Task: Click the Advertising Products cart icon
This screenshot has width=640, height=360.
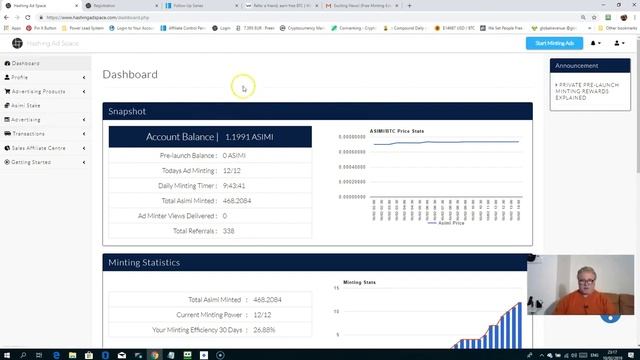Action: click(7, 91)
